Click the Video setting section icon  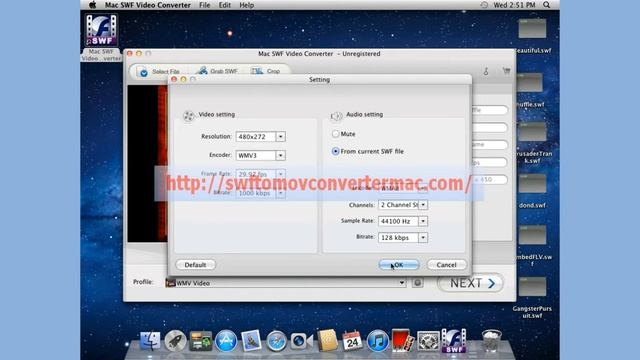coord(189,116)
